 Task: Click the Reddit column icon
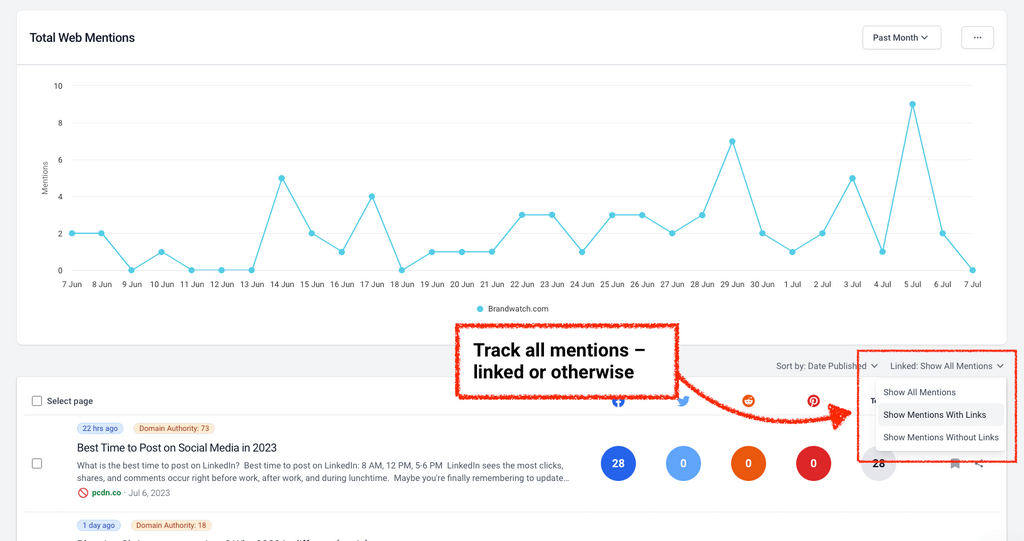[748, 401]
